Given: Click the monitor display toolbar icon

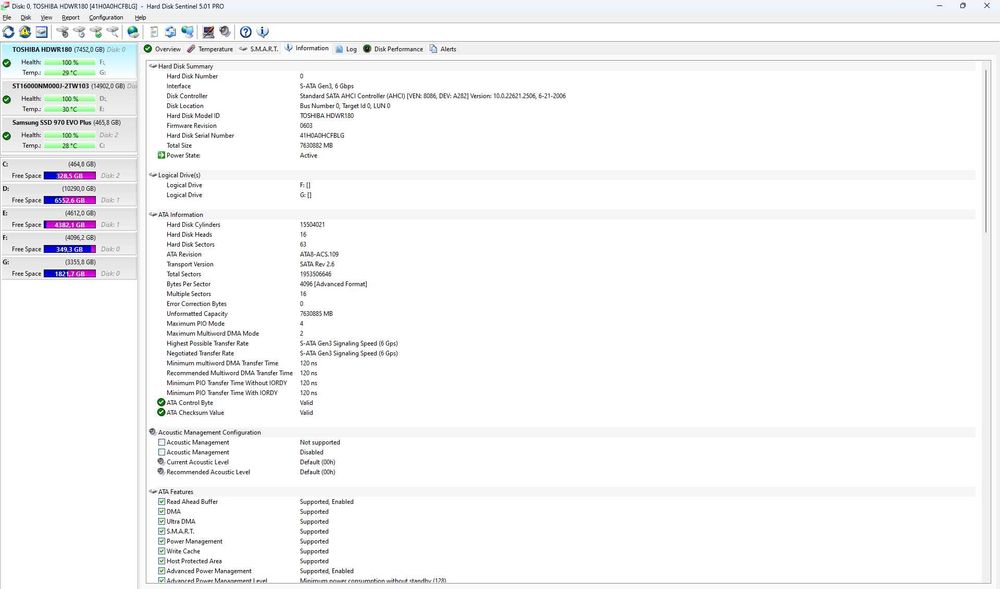Looking at the screenshot, I should point(208,32).
